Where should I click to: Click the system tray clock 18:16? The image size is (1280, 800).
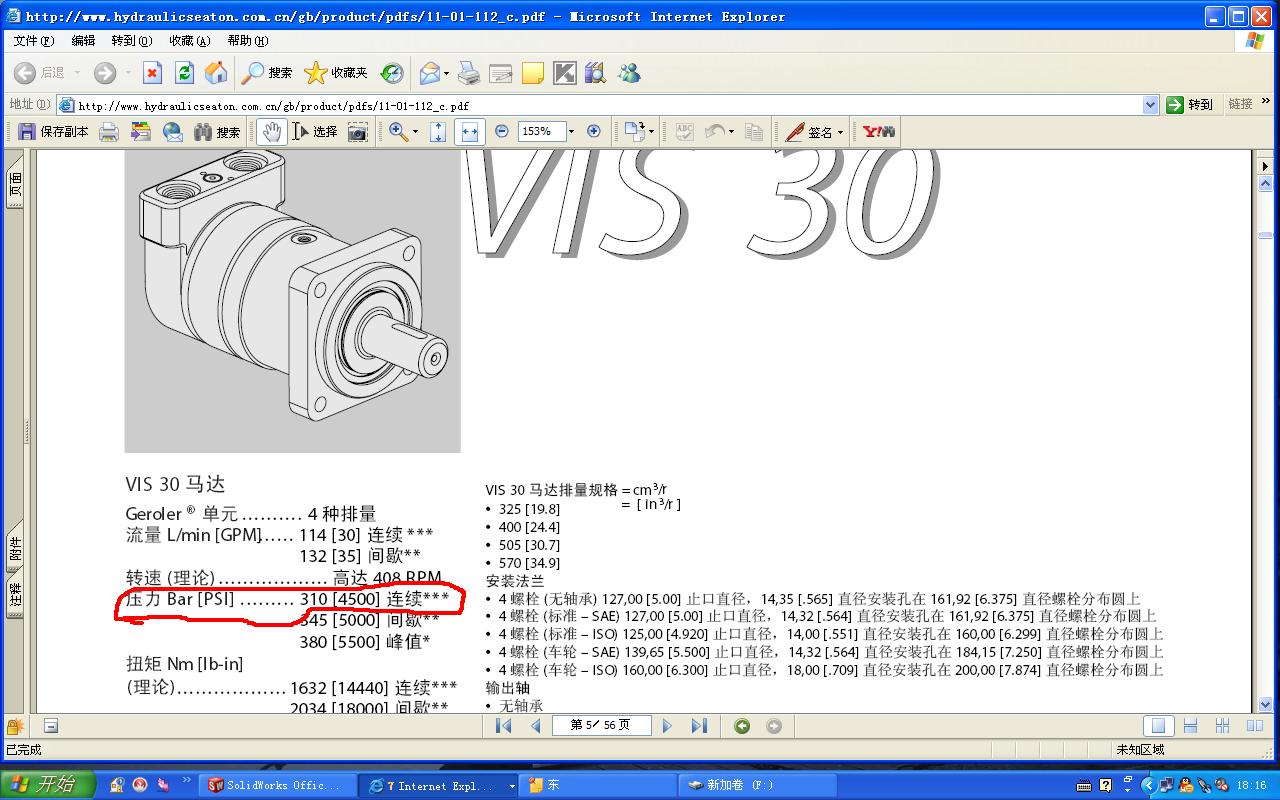click(1251, 785)
